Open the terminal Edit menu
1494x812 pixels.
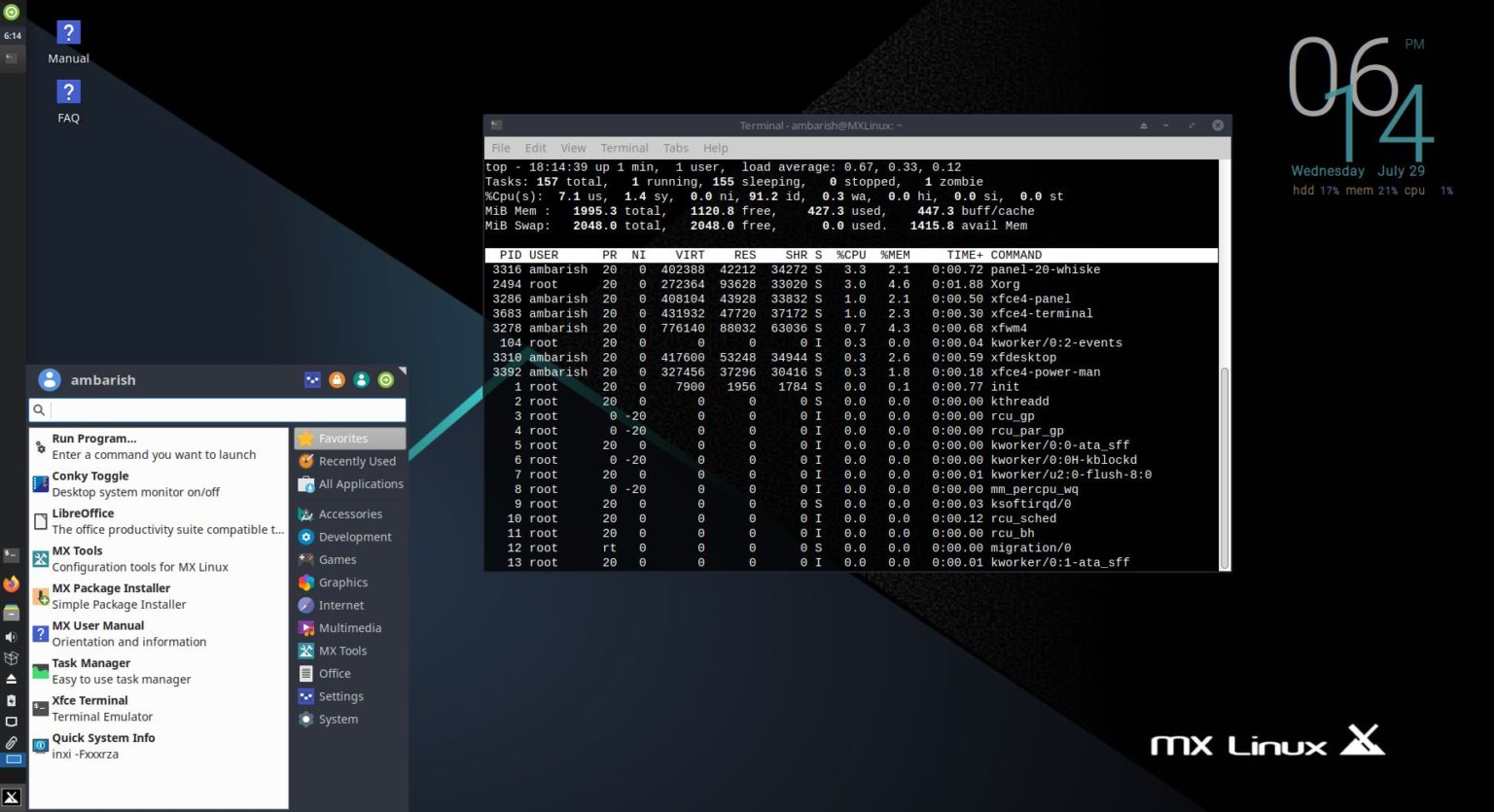point(536,148)
